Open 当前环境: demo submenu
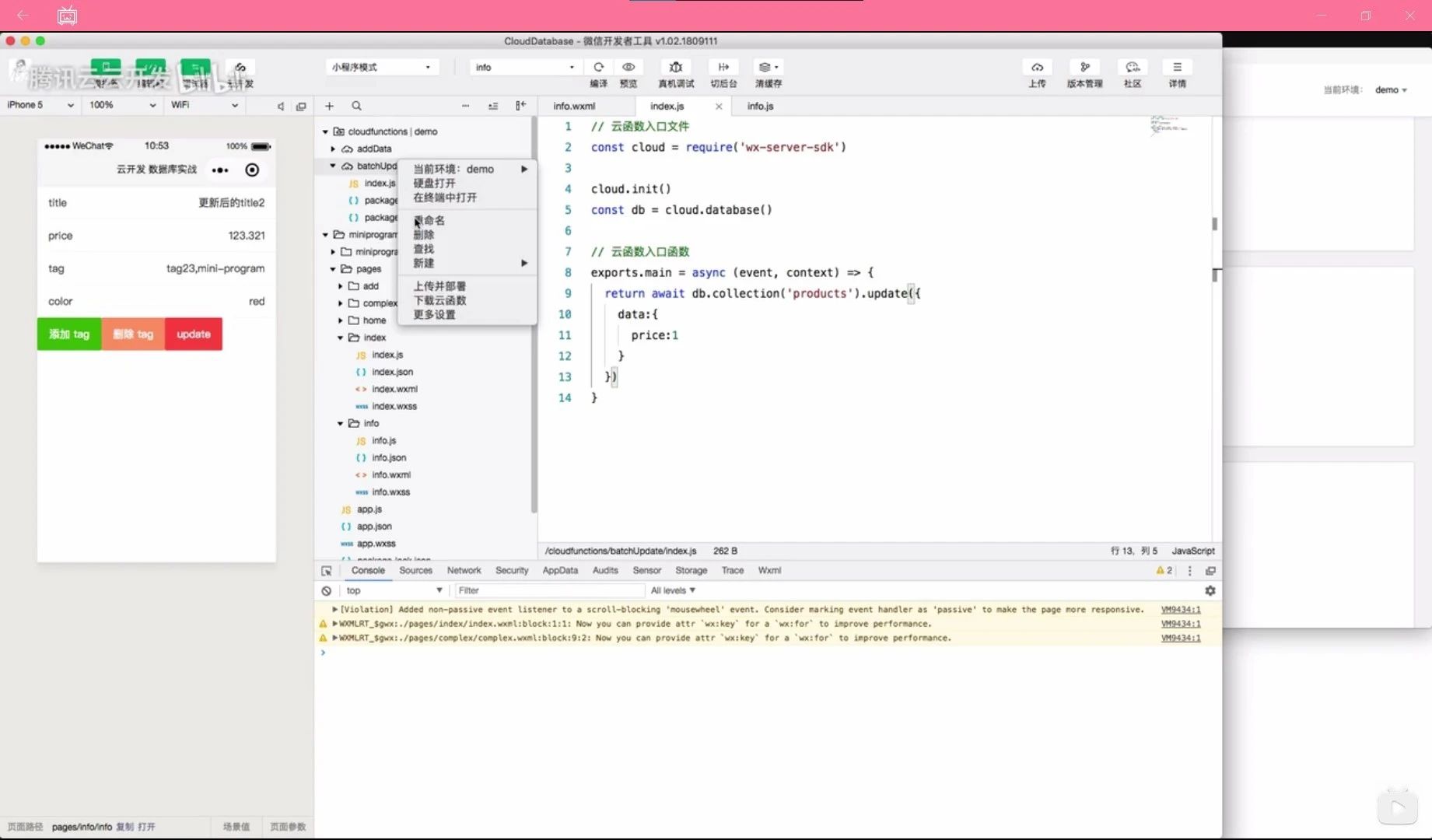The height and width of the screenshot is (840, 1432). (x=467, y=169)
